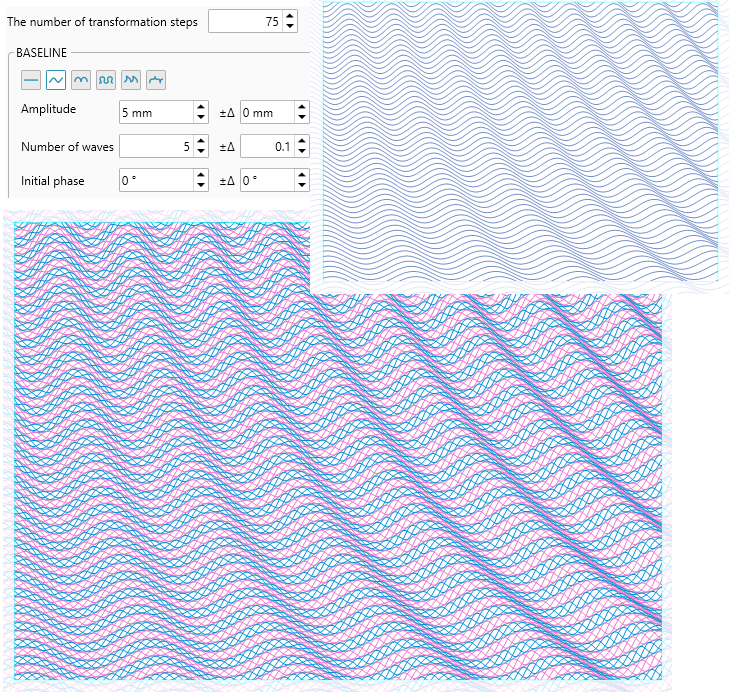Select the straight line baseline icon

click(31, 80)
